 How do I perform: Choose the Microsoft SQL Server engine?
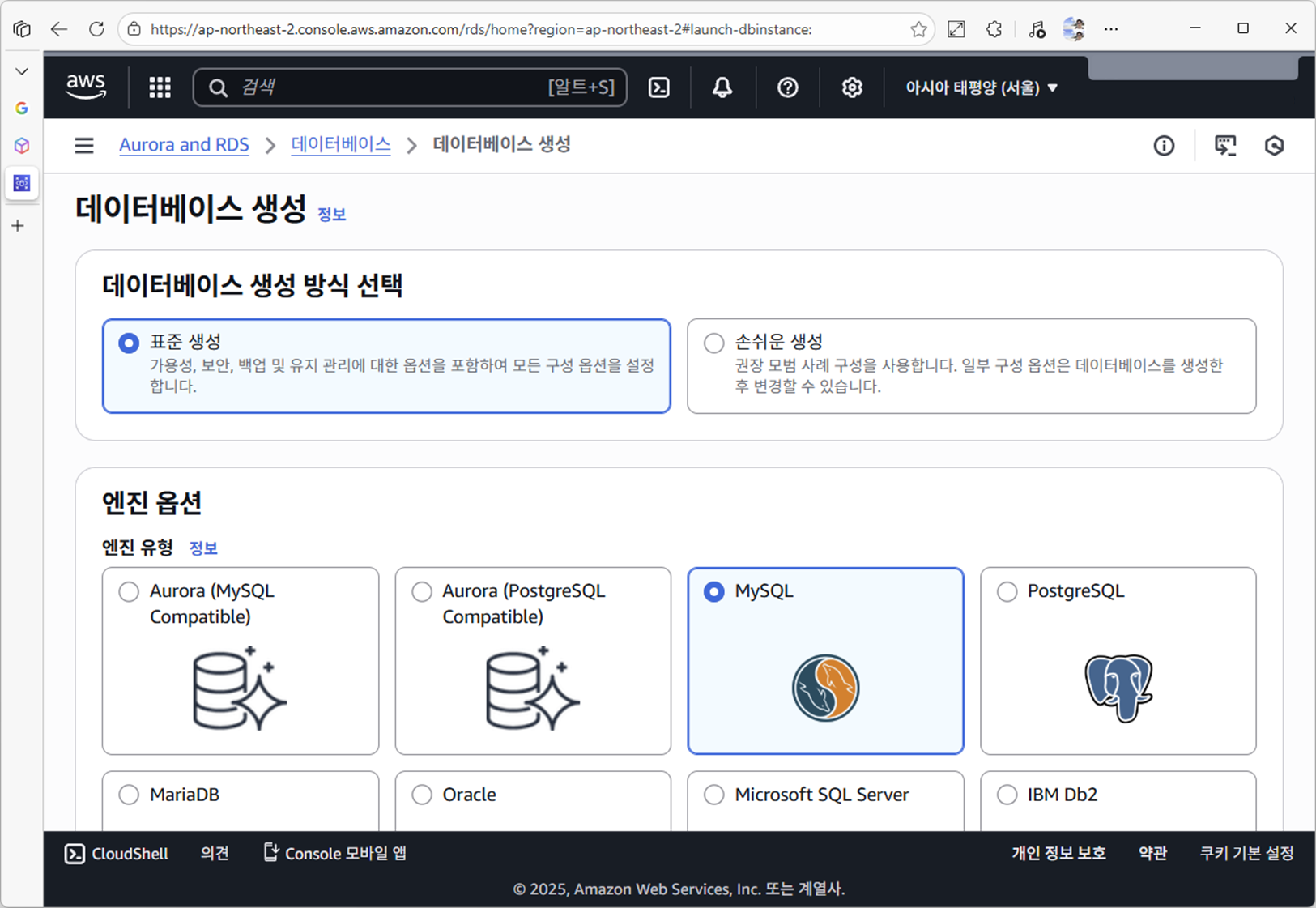tap(713, 795)
